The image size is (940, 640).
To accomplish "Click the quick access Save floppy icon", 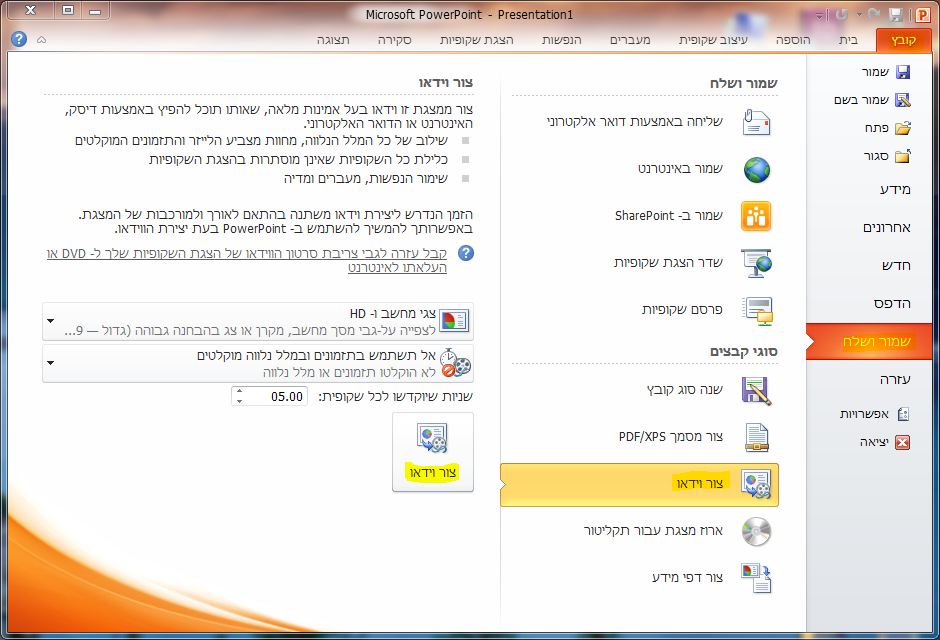I will (896, 15).
